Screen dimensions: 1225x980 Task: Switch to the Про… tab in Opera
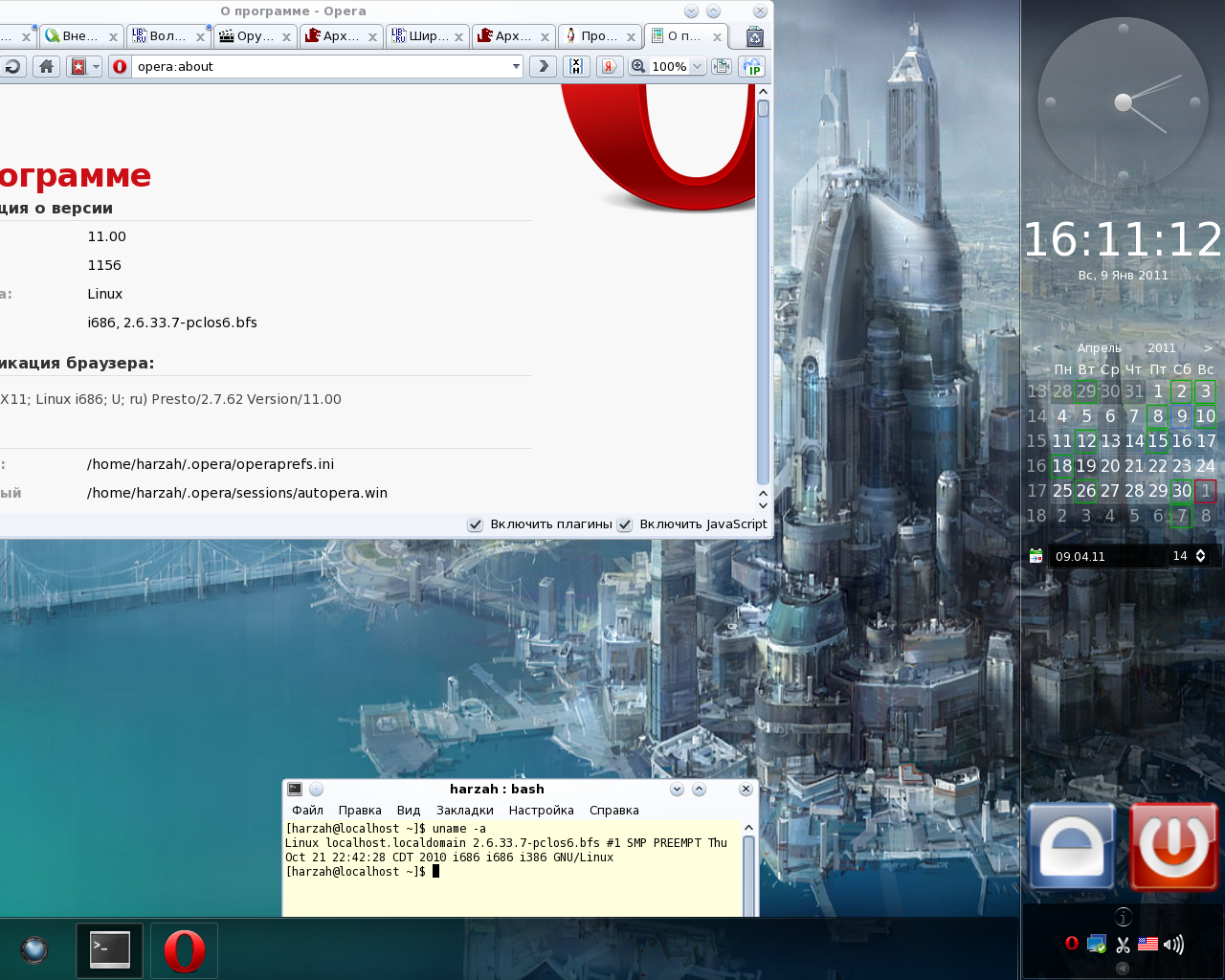[x=598, y=36]
